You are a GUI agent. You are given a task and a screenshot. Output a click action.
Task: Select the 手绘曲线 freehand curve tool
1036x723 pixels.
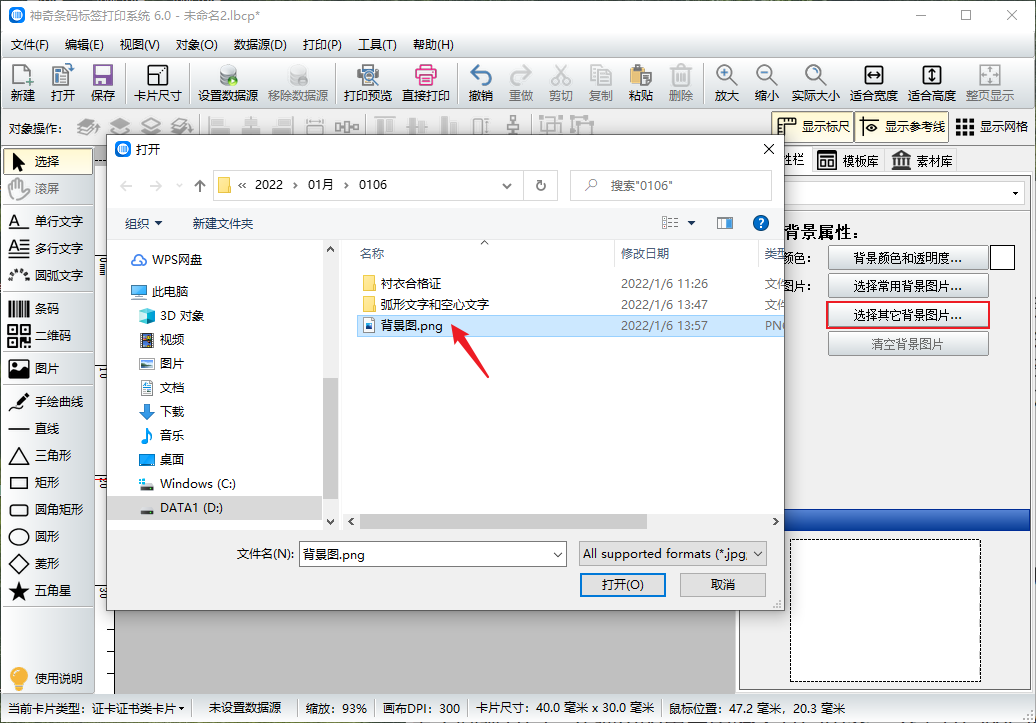pos(48,401)
